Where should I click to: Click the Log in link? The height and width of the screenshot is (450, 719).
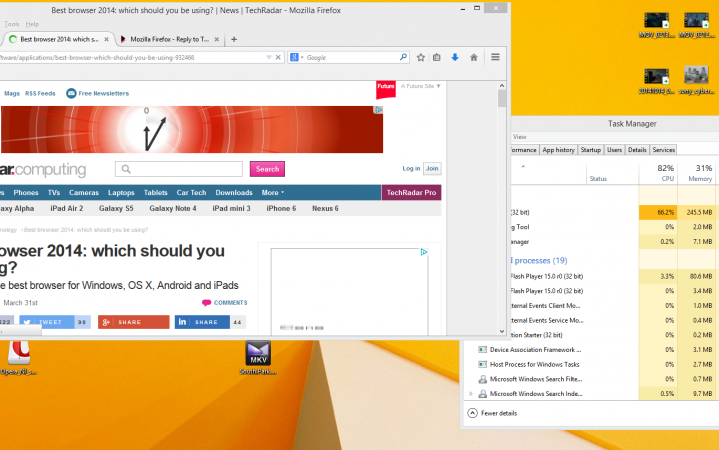point(411,168)
